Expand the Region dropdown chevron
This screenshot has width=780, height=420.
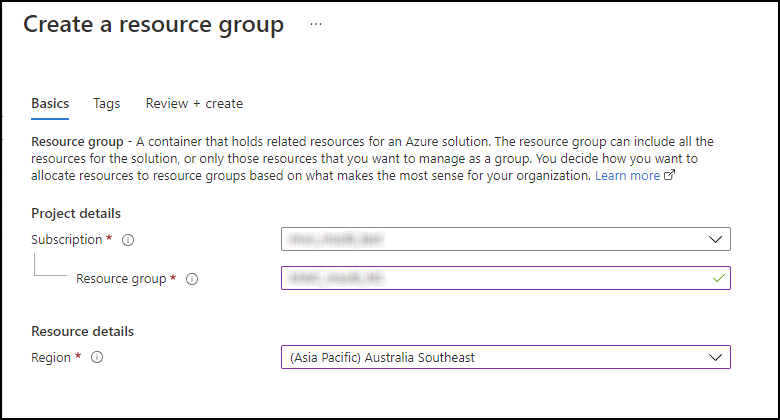coord(715,357)
